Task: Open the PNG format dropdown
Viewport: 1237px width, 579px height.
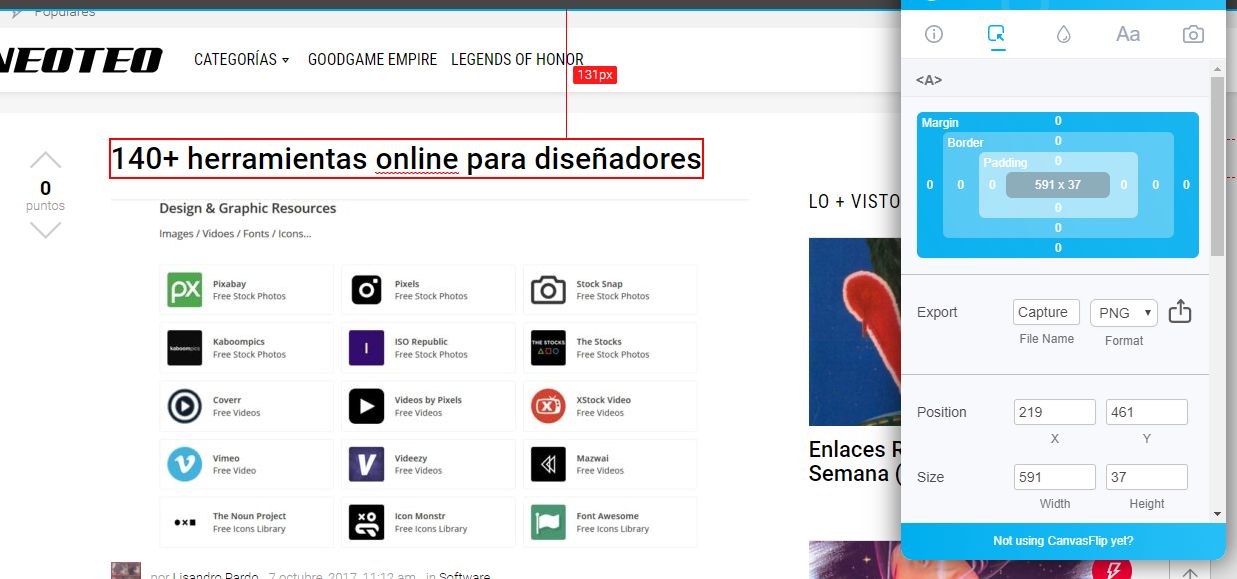Action: pos(1124,313)
